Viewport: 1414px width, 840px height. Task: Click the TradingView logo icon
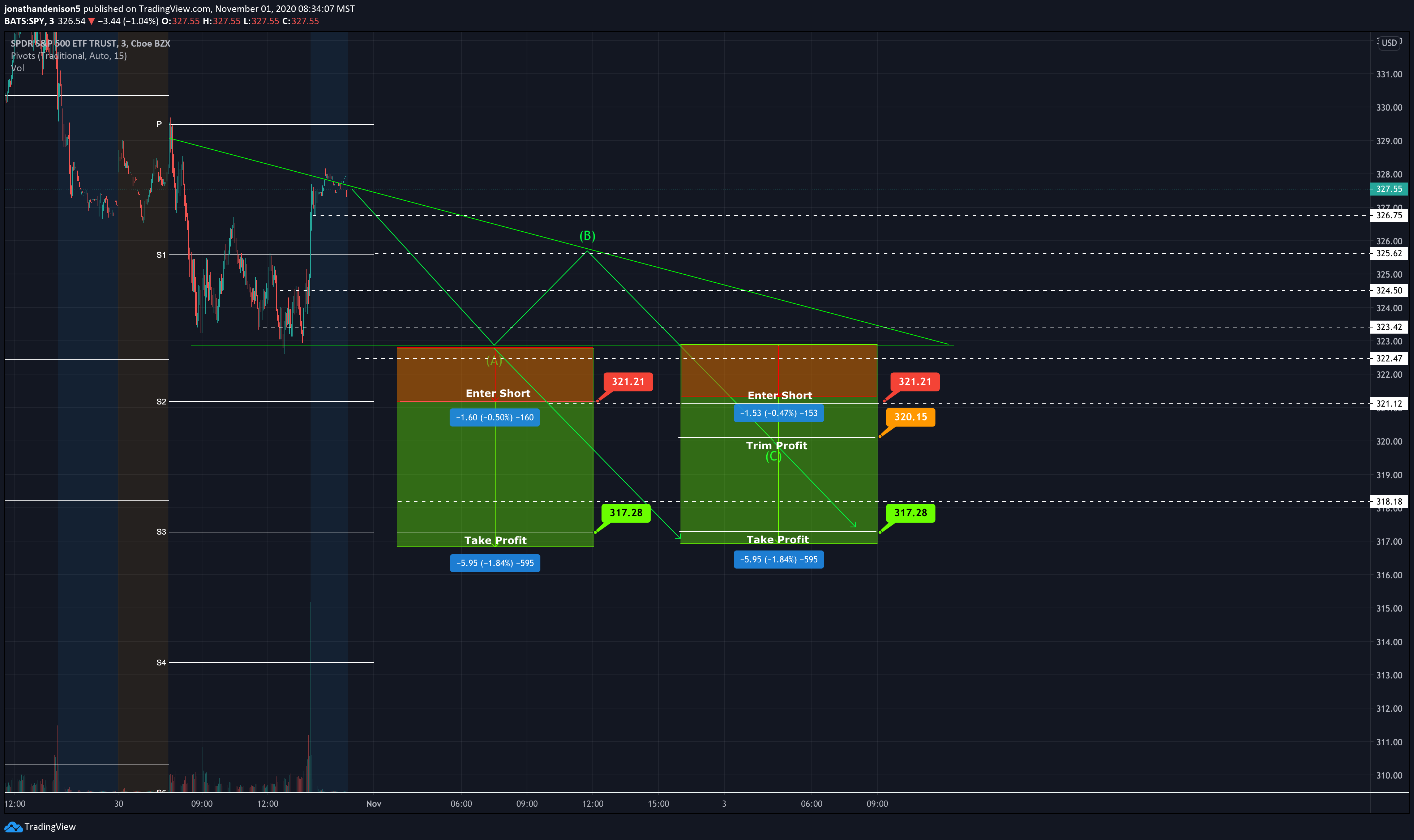13,827
